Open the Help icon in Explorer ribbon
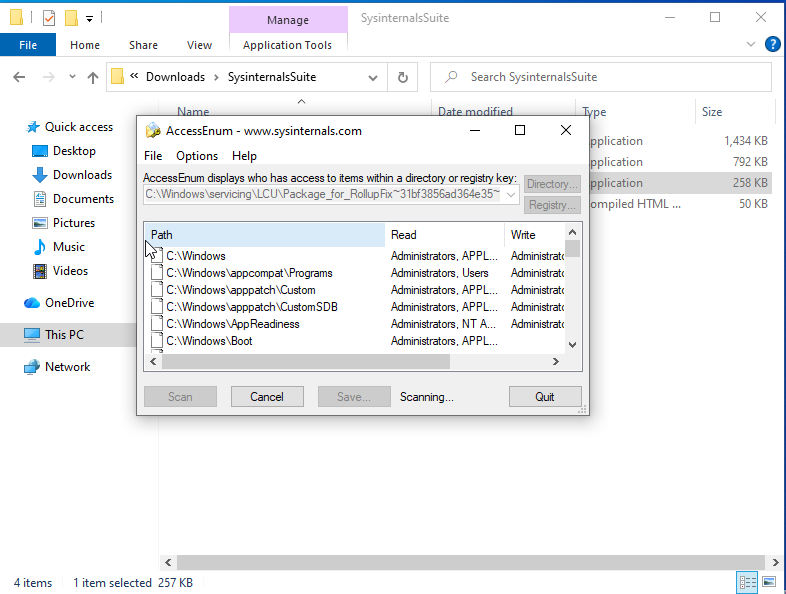This screenshot has width=786, height=594. pyautogui.click(x=772, y=45)
